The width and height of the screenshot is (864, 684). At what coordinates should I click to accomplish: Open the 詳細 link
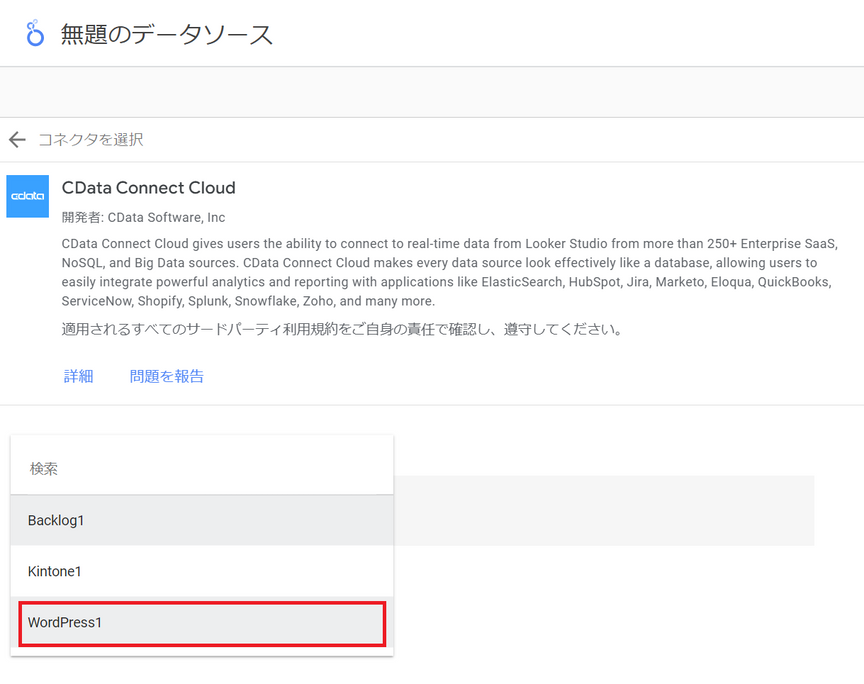[78, 376]
